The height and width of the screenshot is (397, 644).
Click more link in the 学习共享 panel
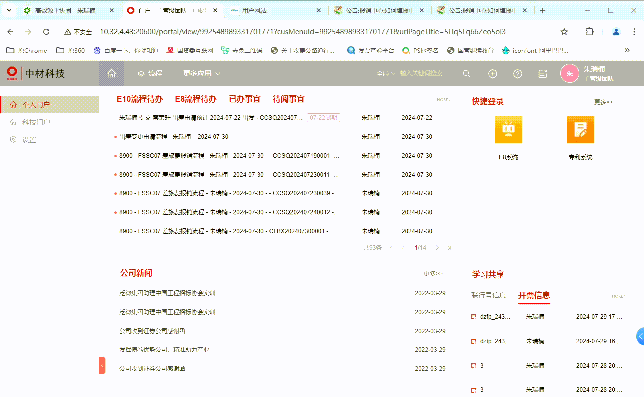618,296
